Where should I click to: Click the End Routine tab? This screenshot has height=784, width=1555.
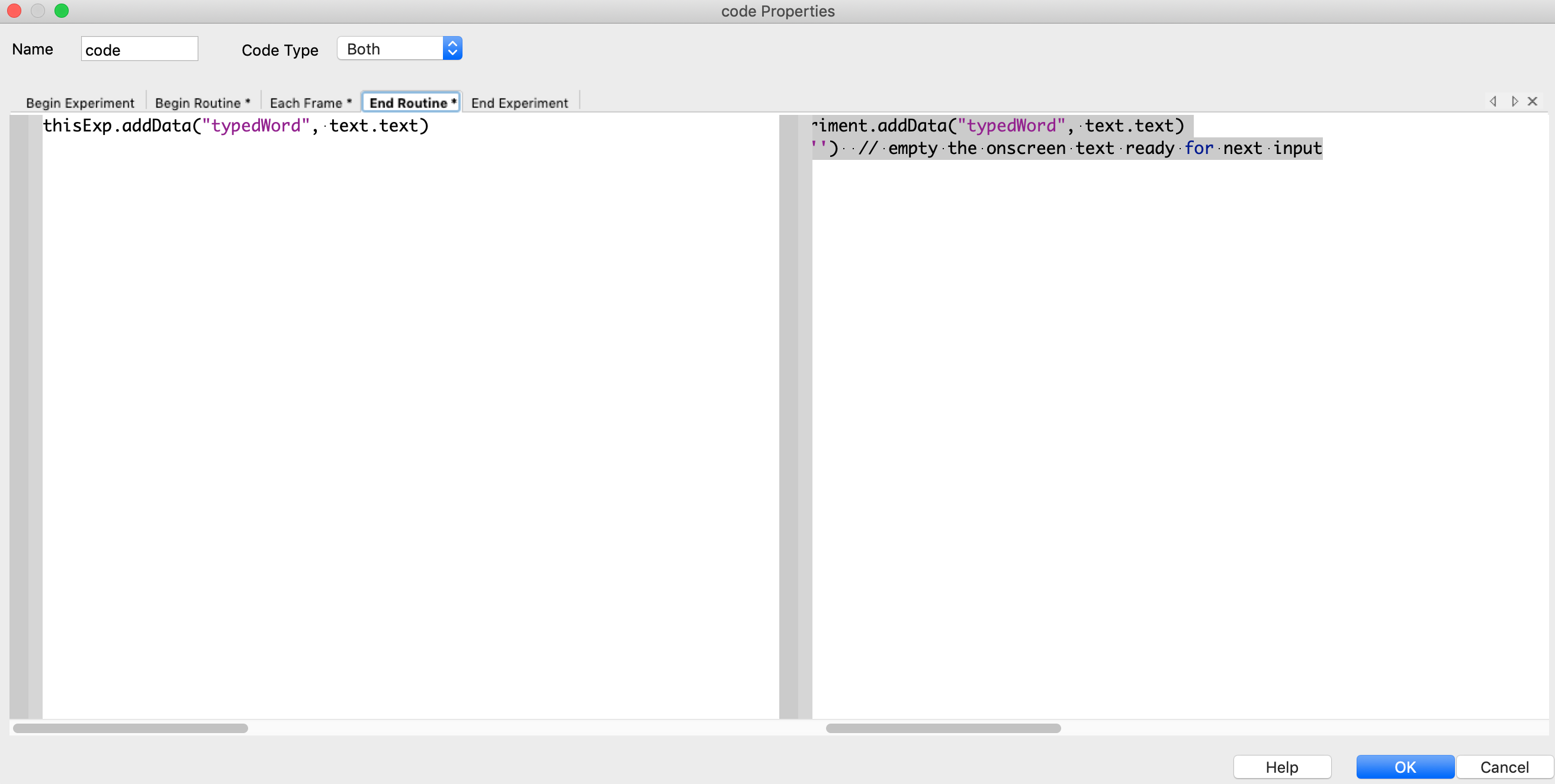pyautogui.click(x=412, y=103)
